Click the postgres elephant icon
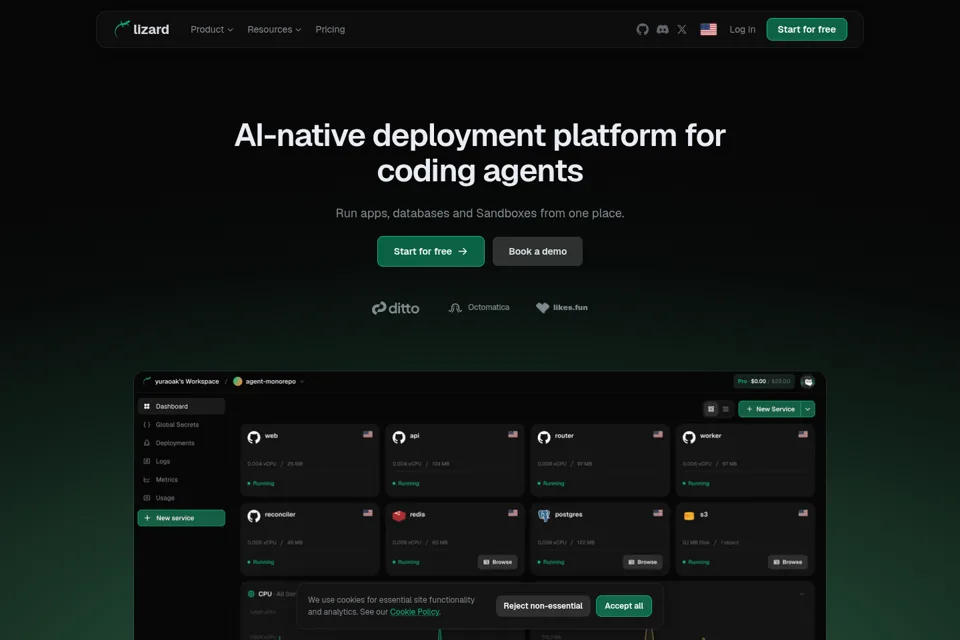960x640 pixels. point(544,516)
